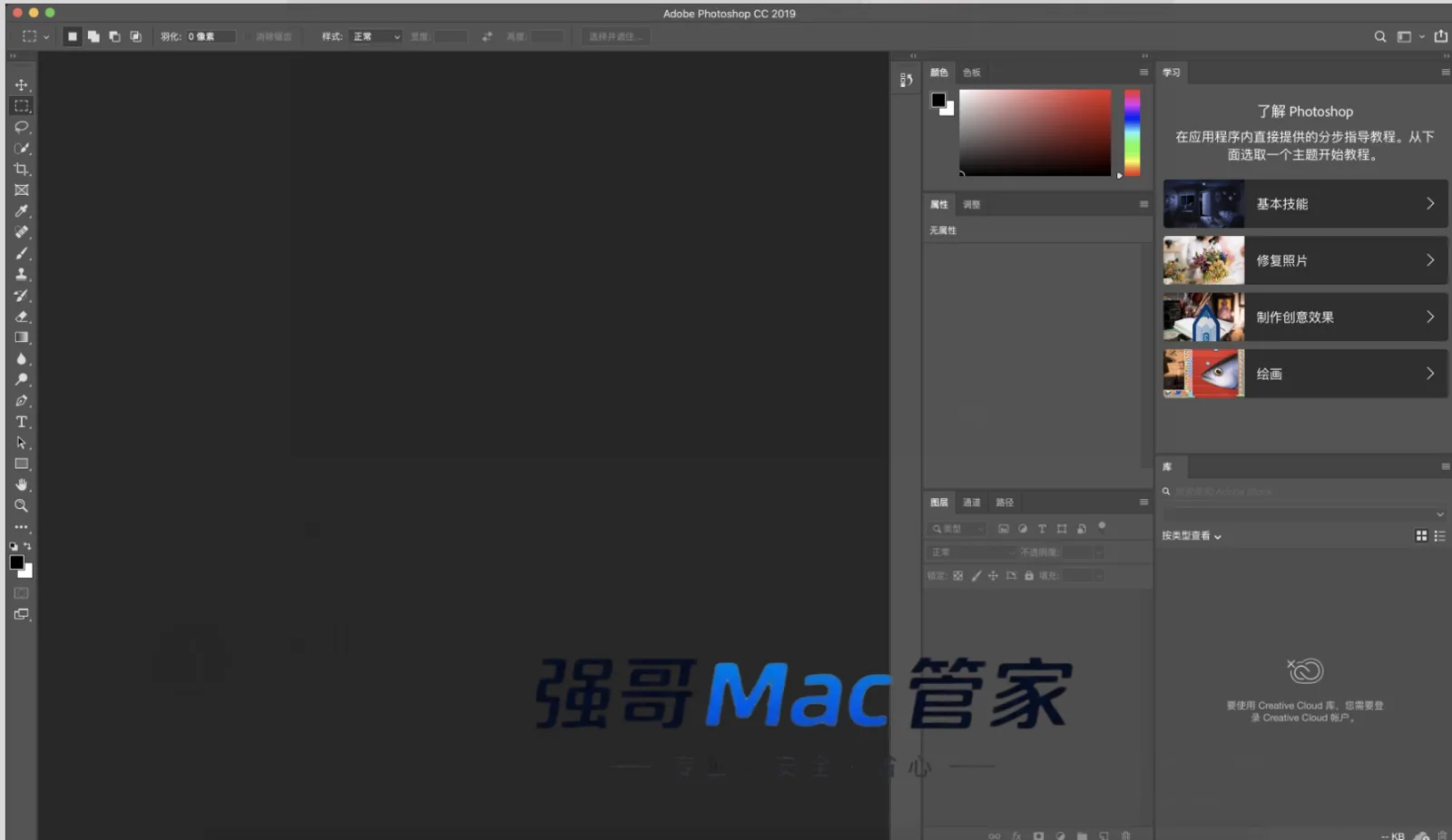Select the 图层 layers tab

coord(939,502)
